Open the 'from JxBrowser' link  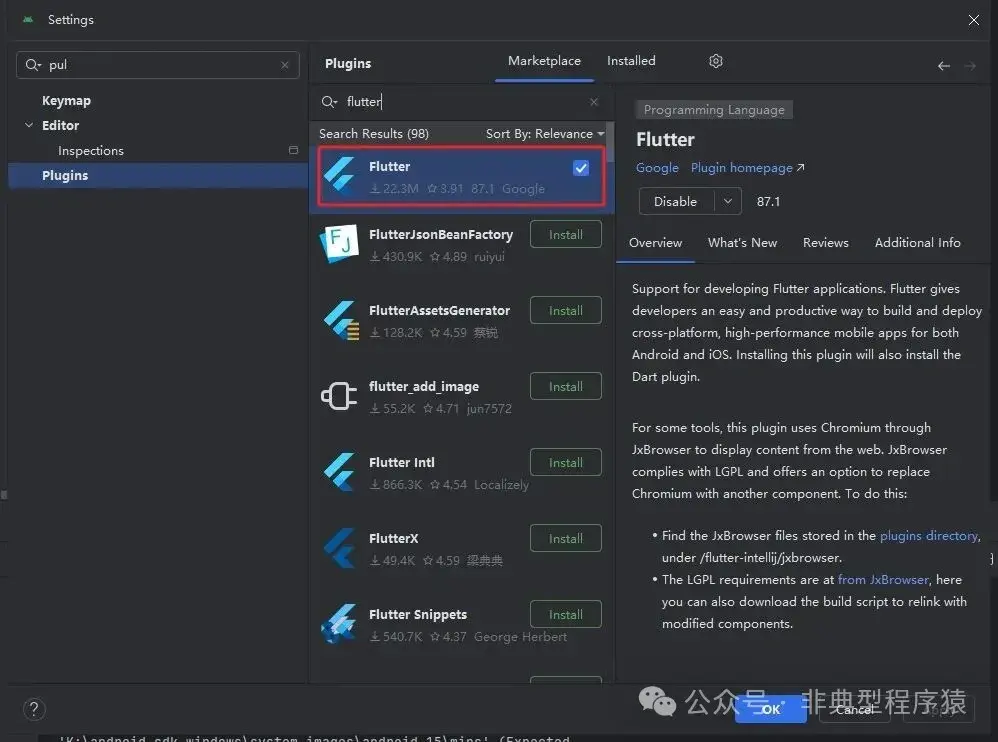click(883, 580)
